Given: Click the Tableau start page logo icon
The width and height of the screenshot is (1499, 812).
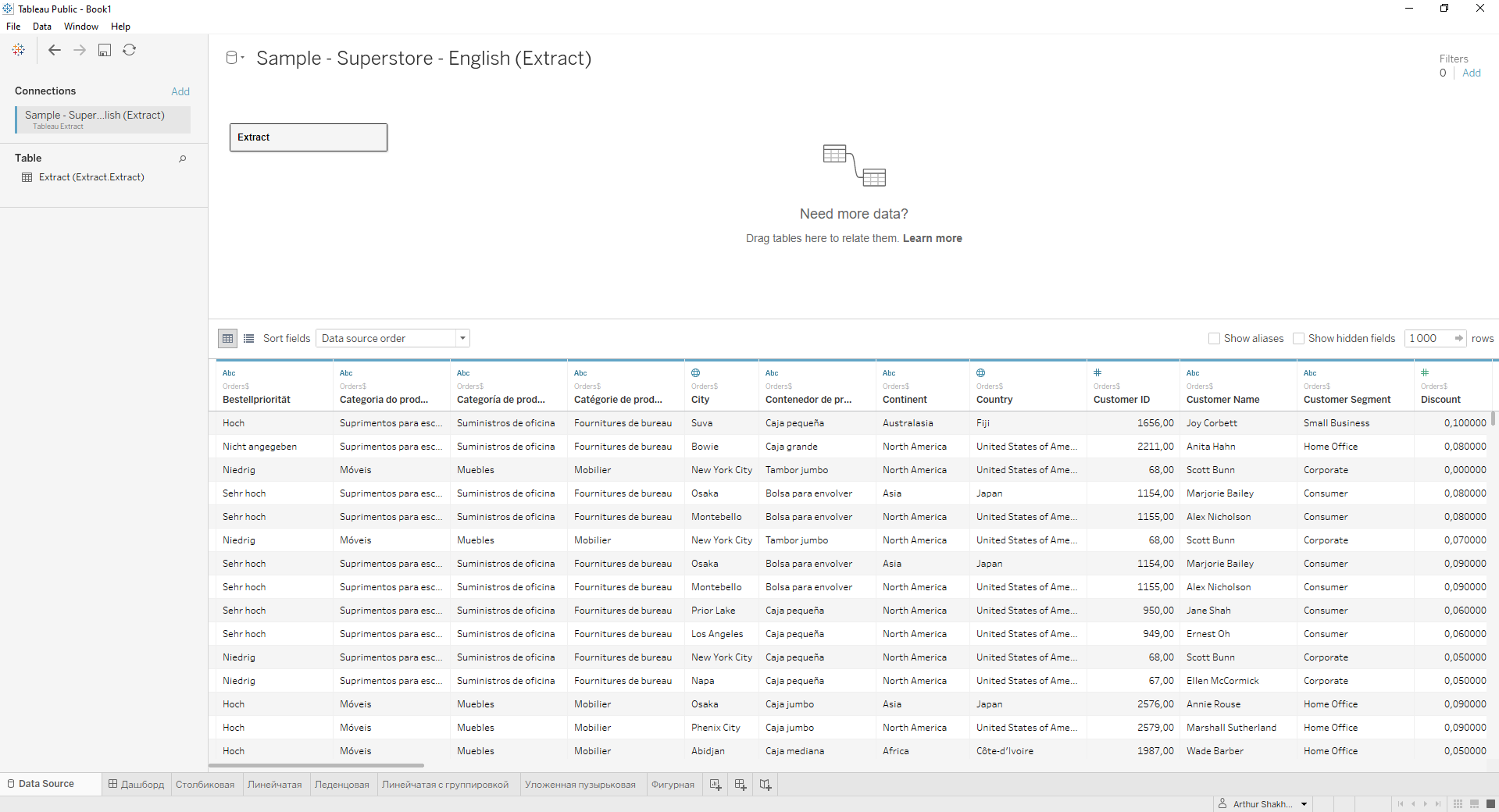Looking at the screenshot, I should point(19,50).
